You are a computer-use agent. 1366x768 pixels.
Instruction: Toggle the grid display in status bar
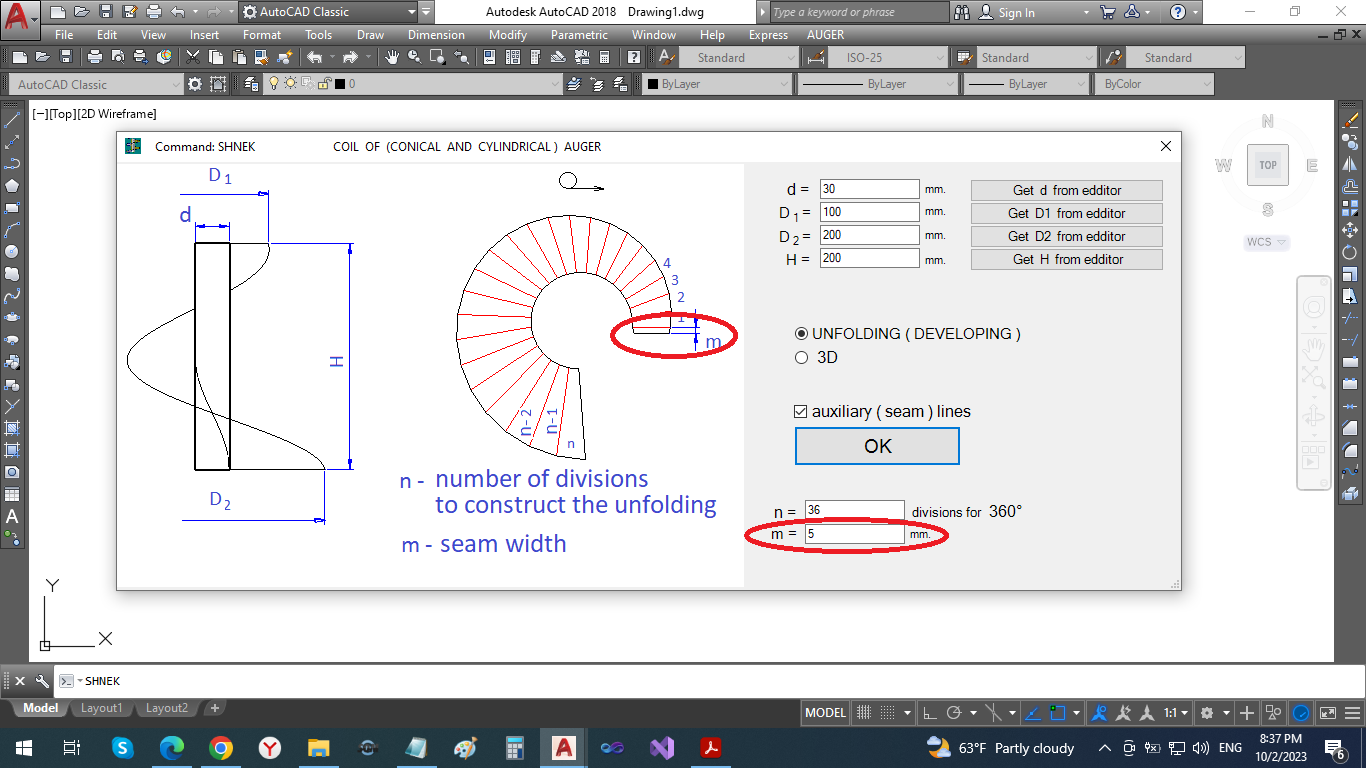[x=865, y=713]
